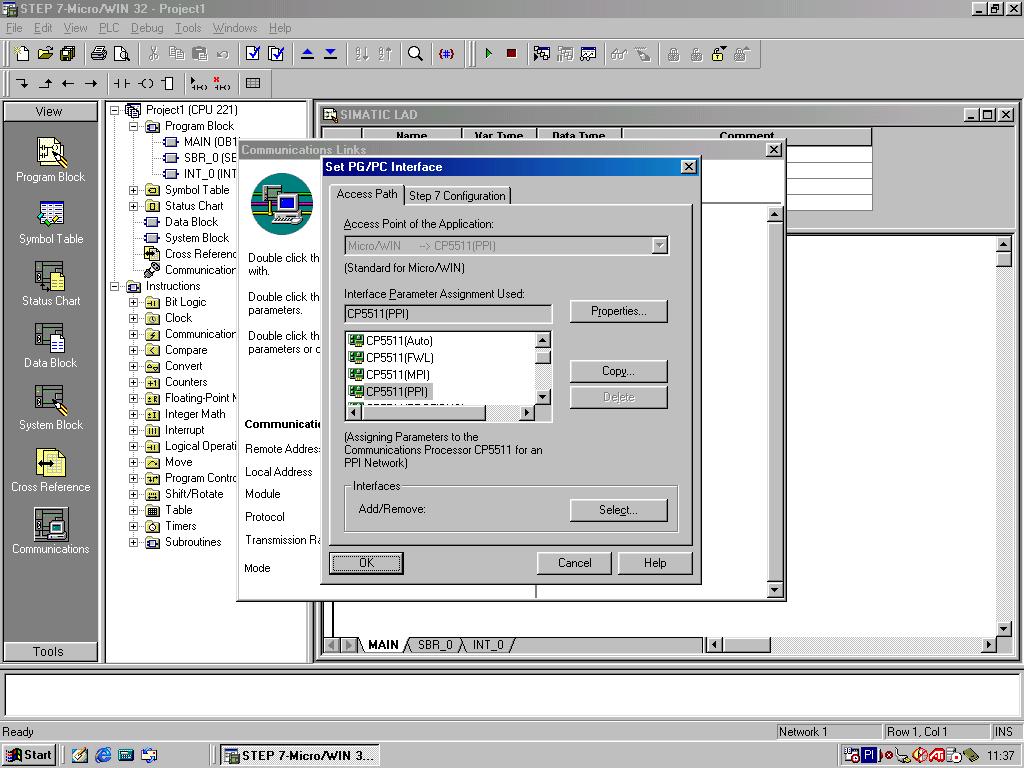Click the interface list scroll-right arrow
The height and width of the screenshot is (768, 1024).
526,412
